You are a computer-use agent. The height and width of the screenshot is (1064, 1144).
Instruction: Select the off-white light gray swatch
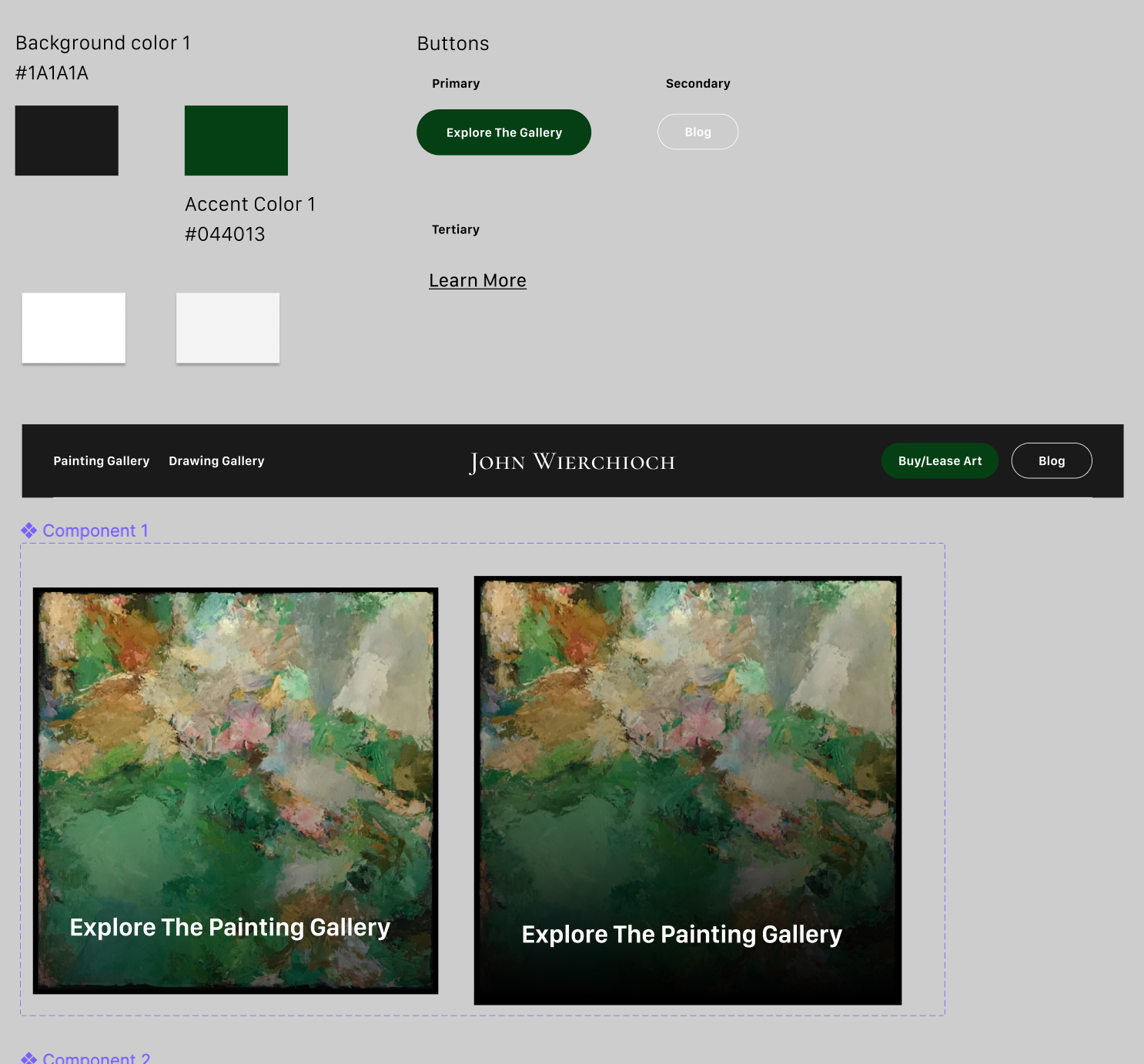228,327
